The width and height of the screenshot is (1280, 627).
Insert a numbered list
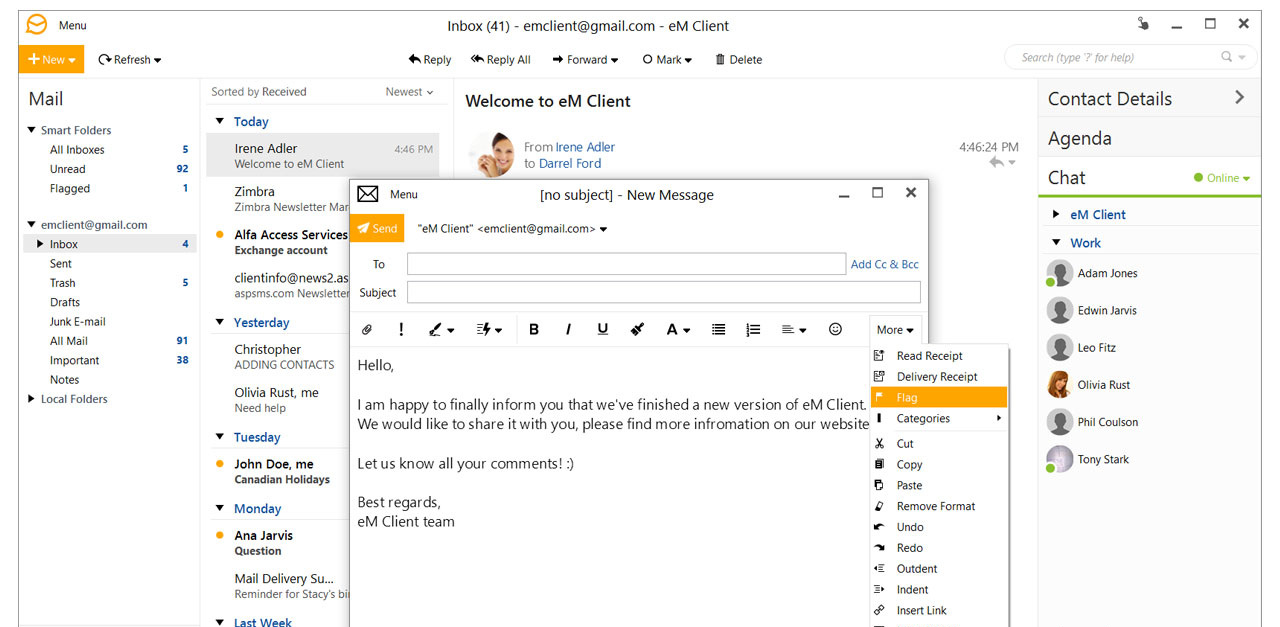[x=753, y=329]
